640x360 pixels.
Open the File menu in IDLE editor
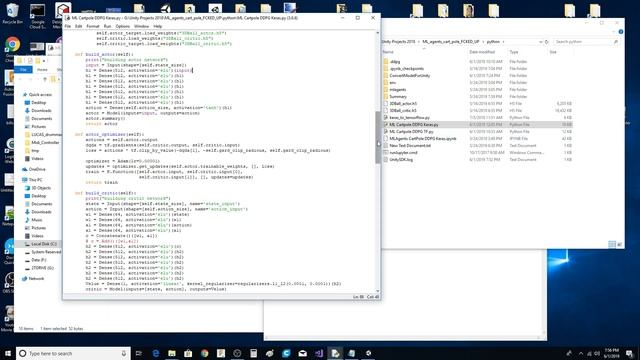[68, 26]
